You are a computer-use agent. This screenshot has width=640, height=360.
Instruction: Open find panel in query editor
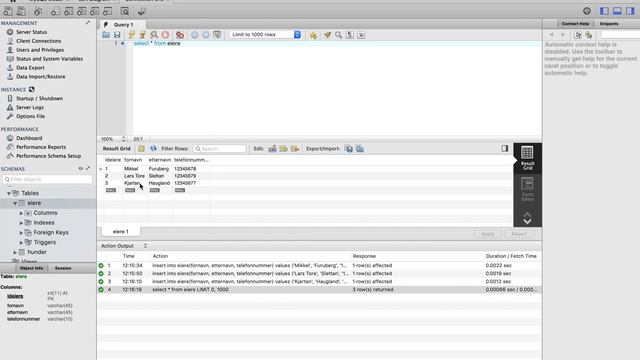[x=338, y=35]
